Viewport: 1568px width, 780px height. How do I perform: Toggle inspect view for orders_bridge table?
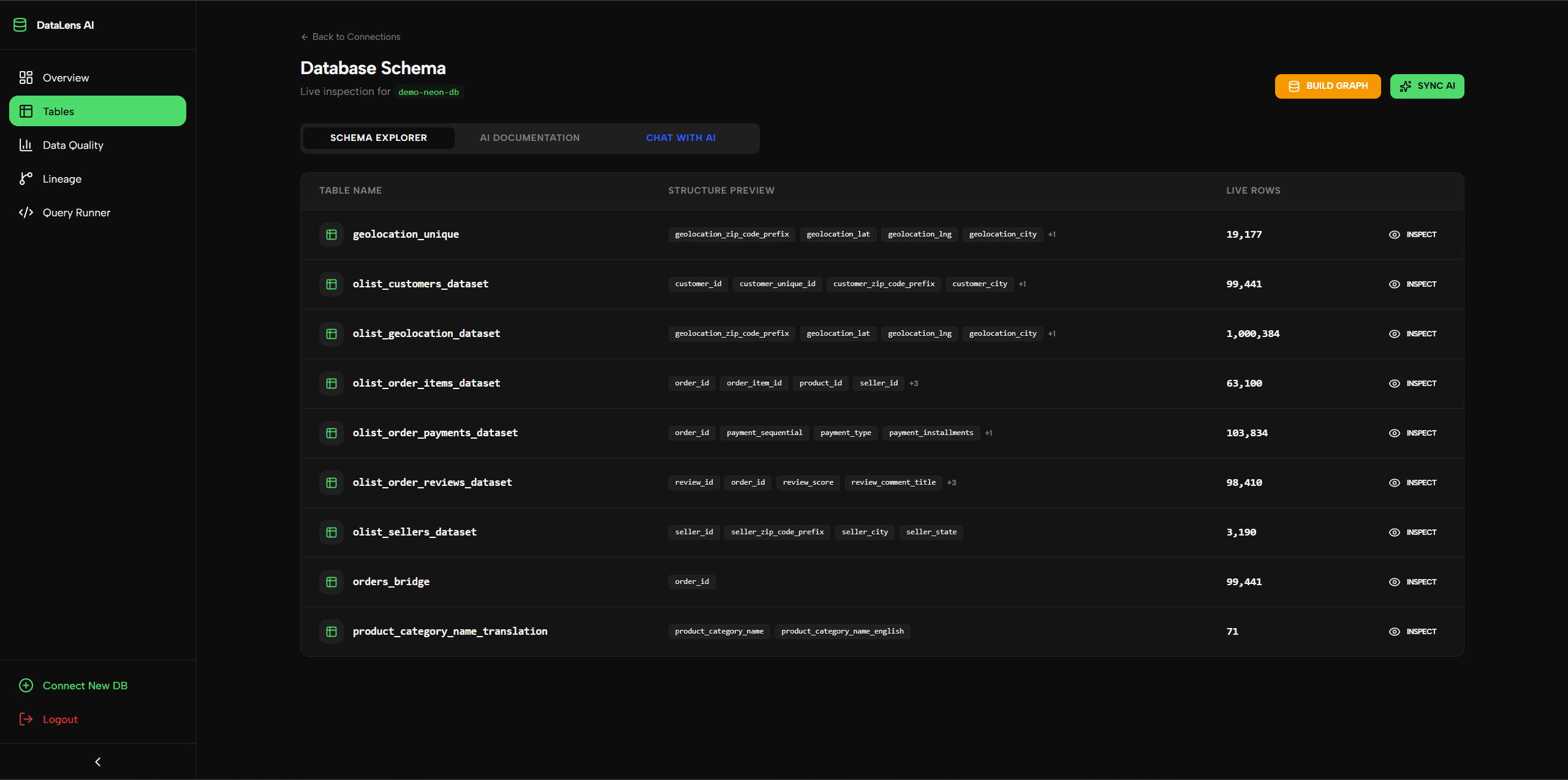[x=1412, y=581]
